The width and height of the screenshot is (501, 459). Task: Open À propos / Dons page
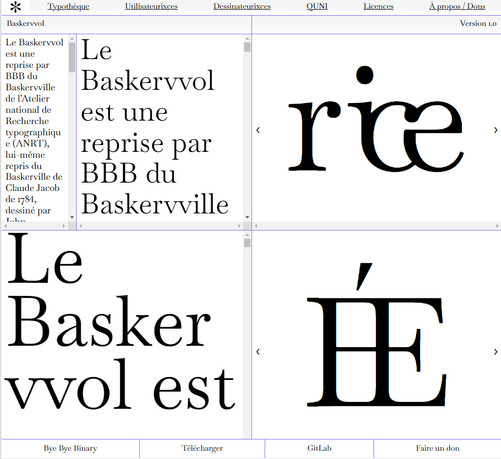[x=457, y=6]
